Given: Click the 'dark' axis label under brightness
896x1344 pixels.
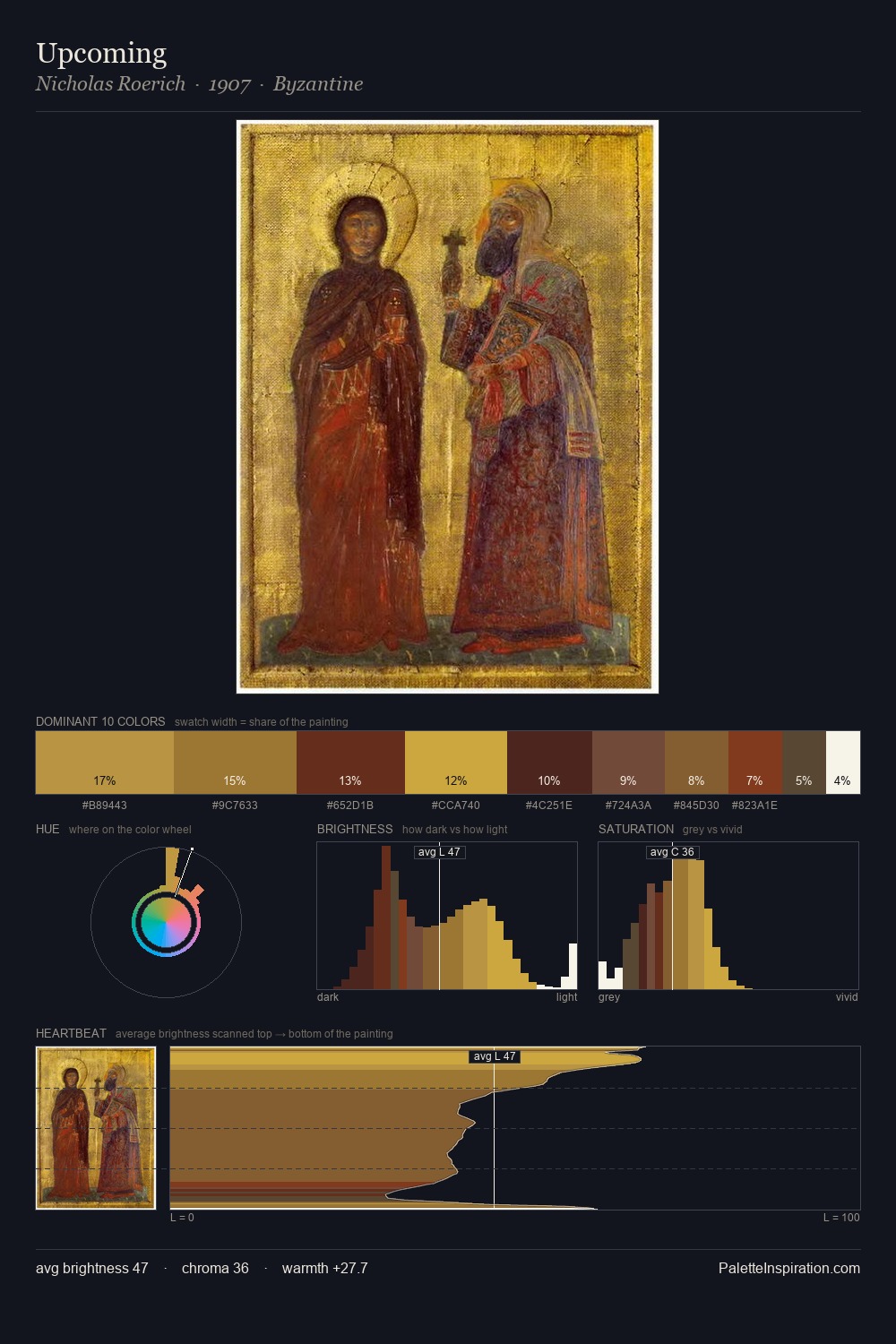Looking at the screenshot, I should (x=328, y=997).
